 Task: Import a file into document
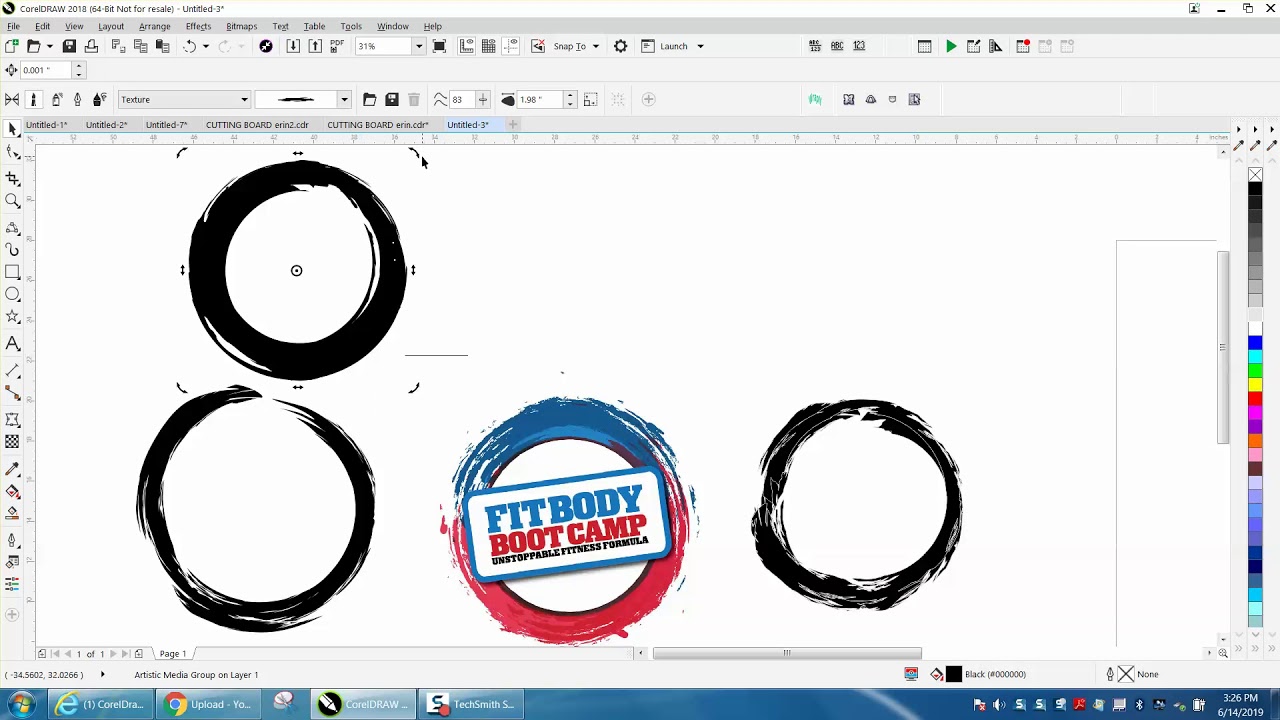pyautogui.click(x=293, y=46)
